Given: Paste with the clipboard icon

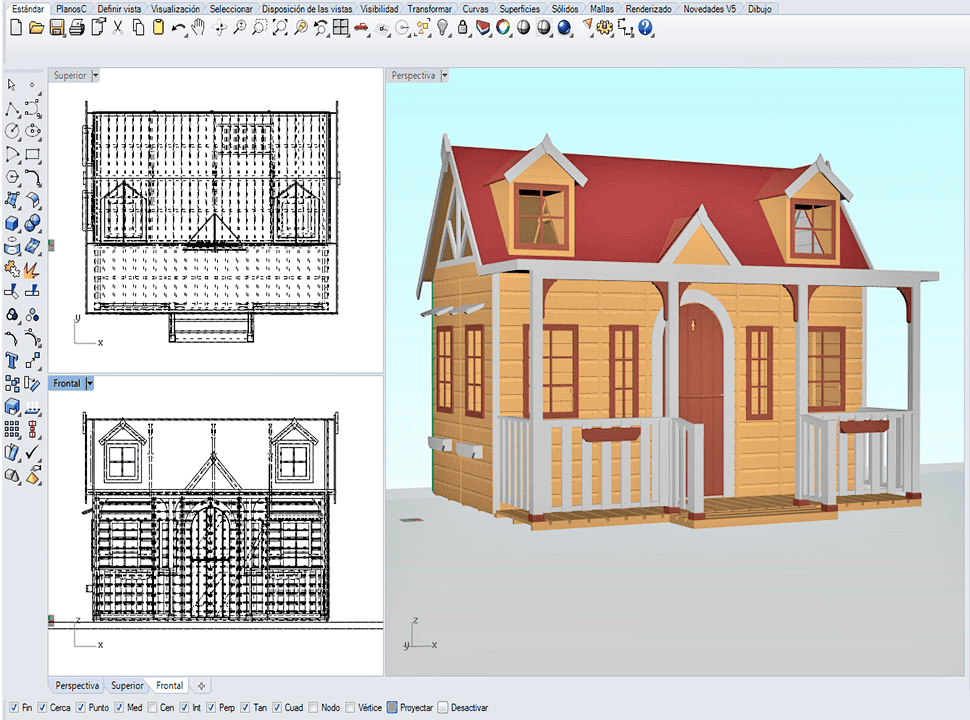Looking at the screenshot, I should 158,27.
